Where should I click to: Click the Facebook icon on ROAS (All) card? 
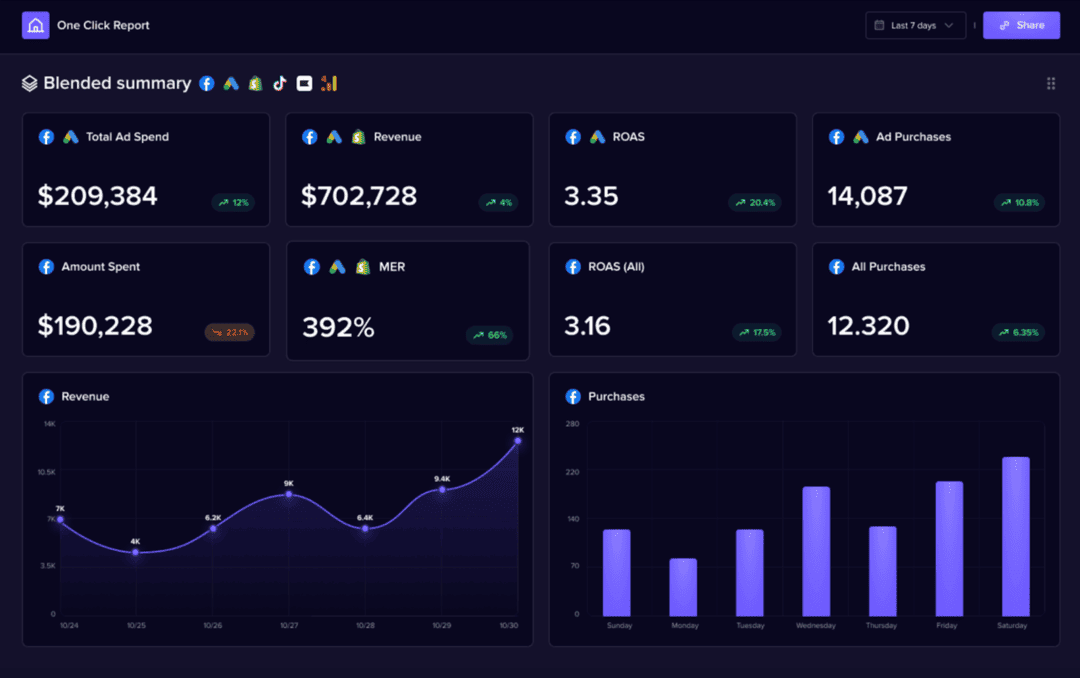[573, 267]
